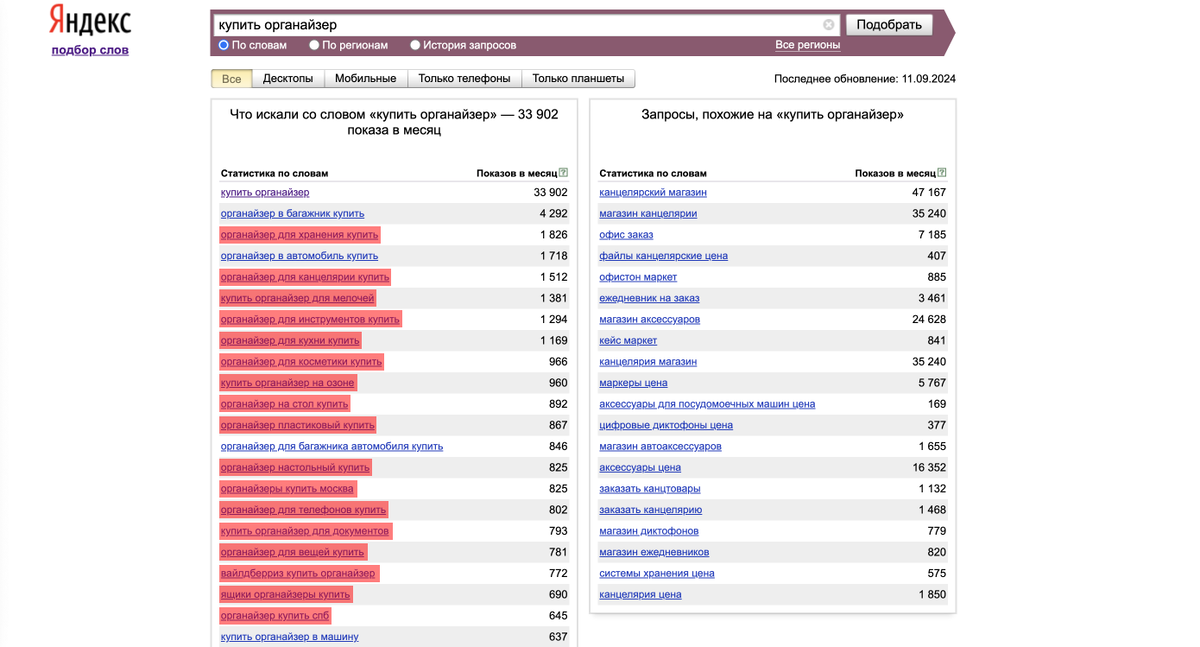
Task: Open органайзер в автомобиль купить link
Action: click(300, 256)
